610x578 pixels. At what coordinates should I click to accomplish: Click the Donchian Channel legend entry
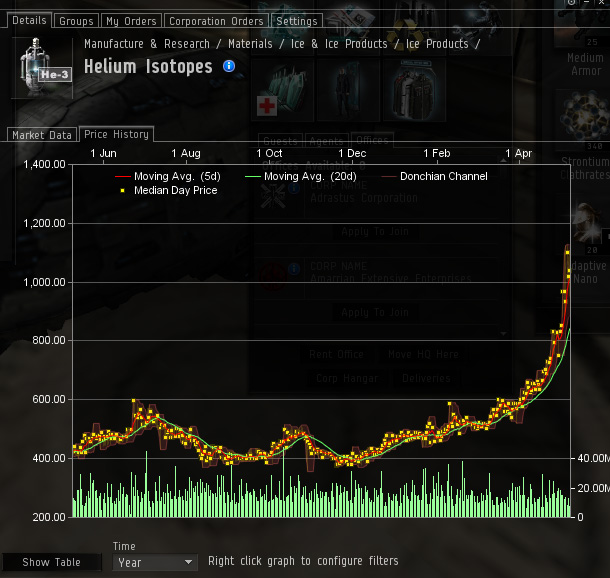[x=434, y=176]
